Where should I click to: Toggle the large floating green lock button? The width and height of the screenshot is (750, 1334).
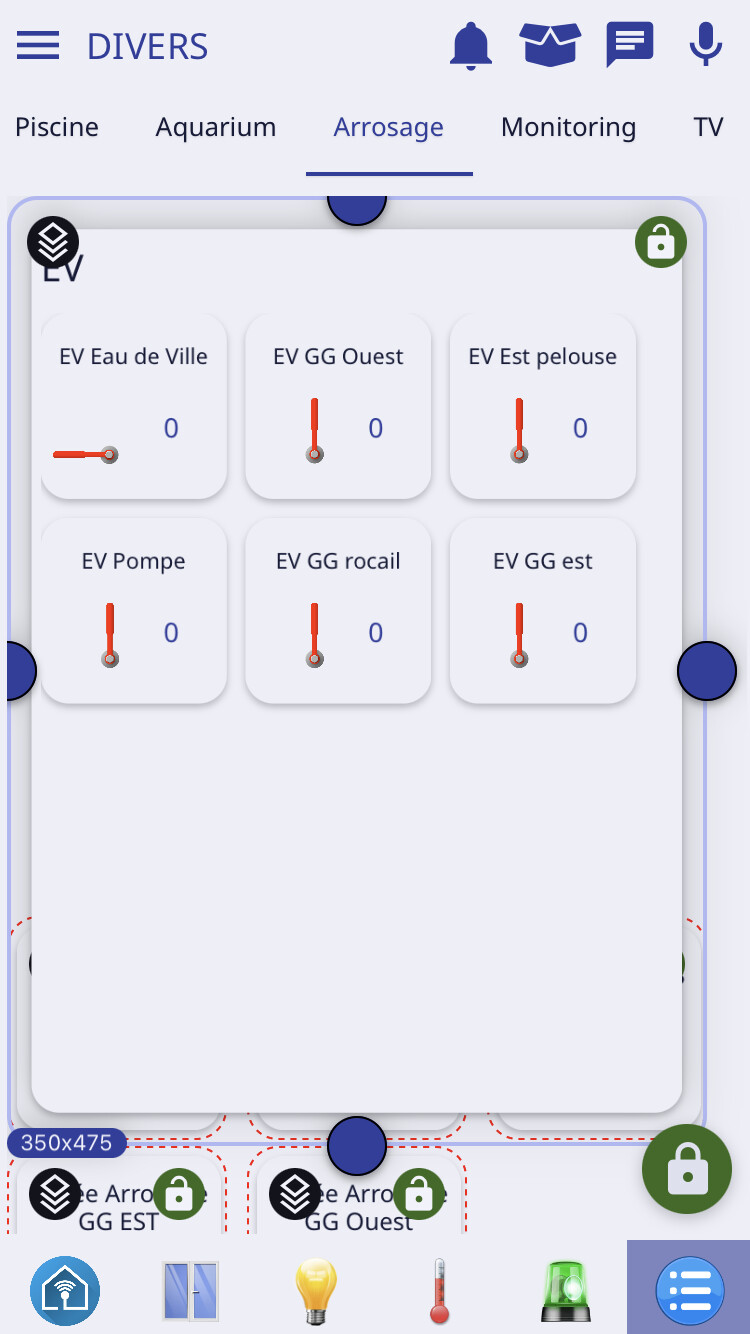pos(687,1169)
